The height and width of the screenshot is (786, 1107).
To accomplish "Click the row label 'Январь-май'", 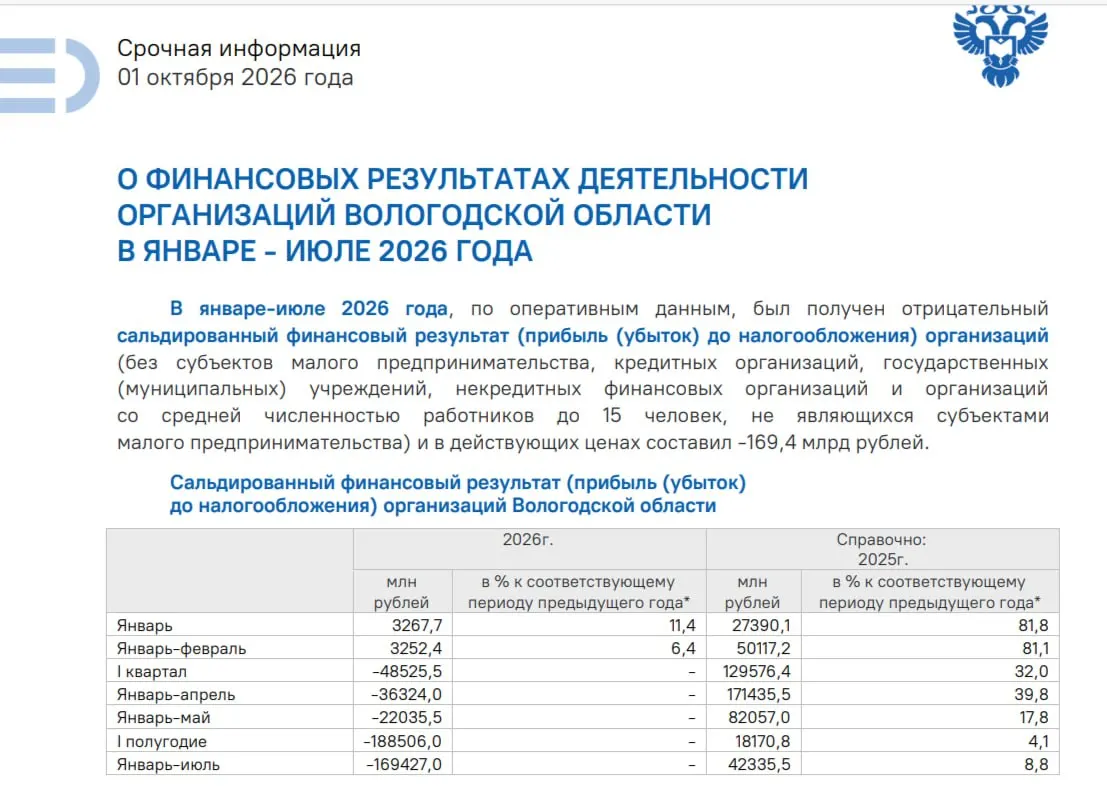I will coord(164,718).
